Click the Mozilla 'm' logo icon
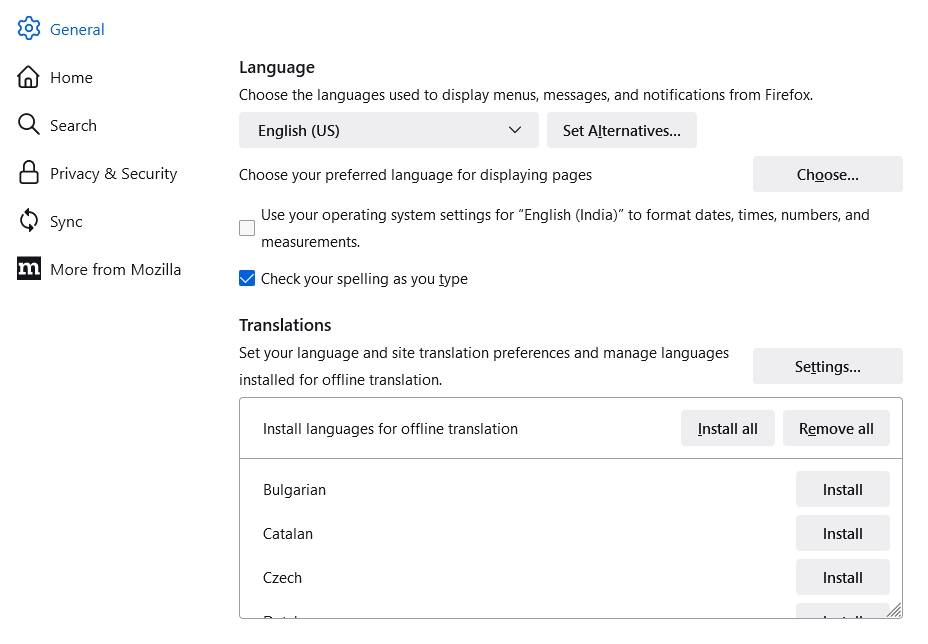This screenshot has width=928, height=644. pyautogui.click(x=28, y=269)
